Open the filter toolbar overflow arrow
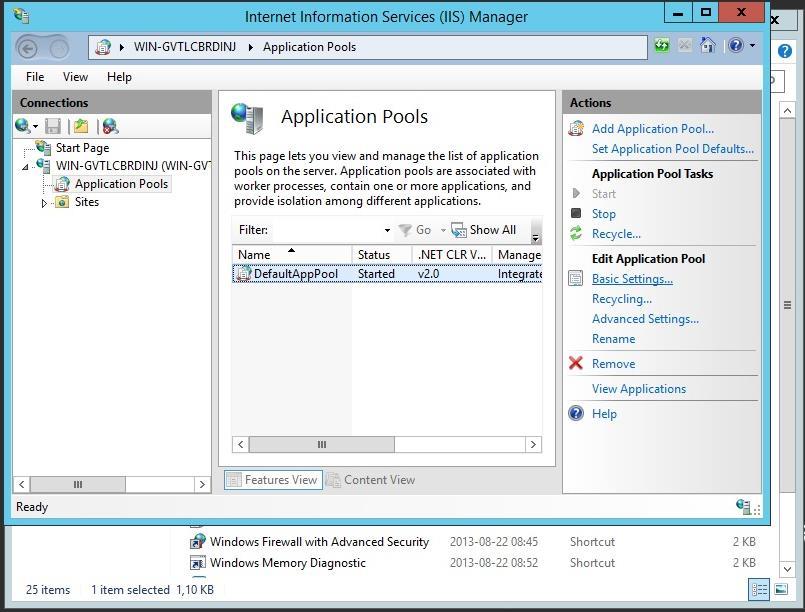The height and width of the screenshot is (612, 805). click(x=535, y=237)
